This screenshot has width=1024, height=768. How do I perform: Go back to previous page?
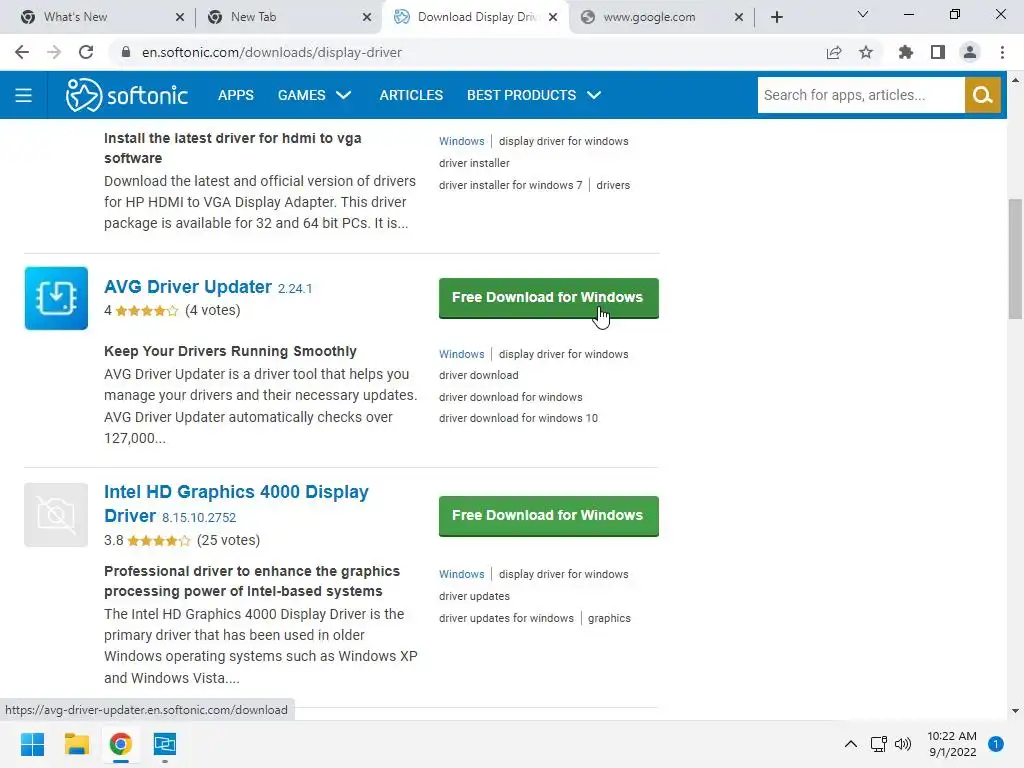22,52
